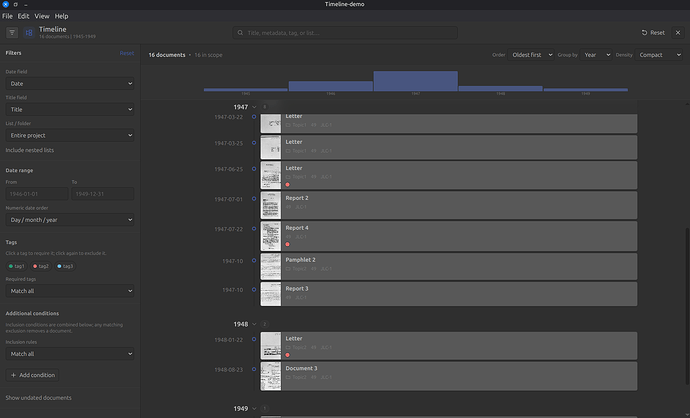This screenshot has width=690, height=418.
Task: Click the Timeline view icon beside the title
Action: [x=29, y=33]
